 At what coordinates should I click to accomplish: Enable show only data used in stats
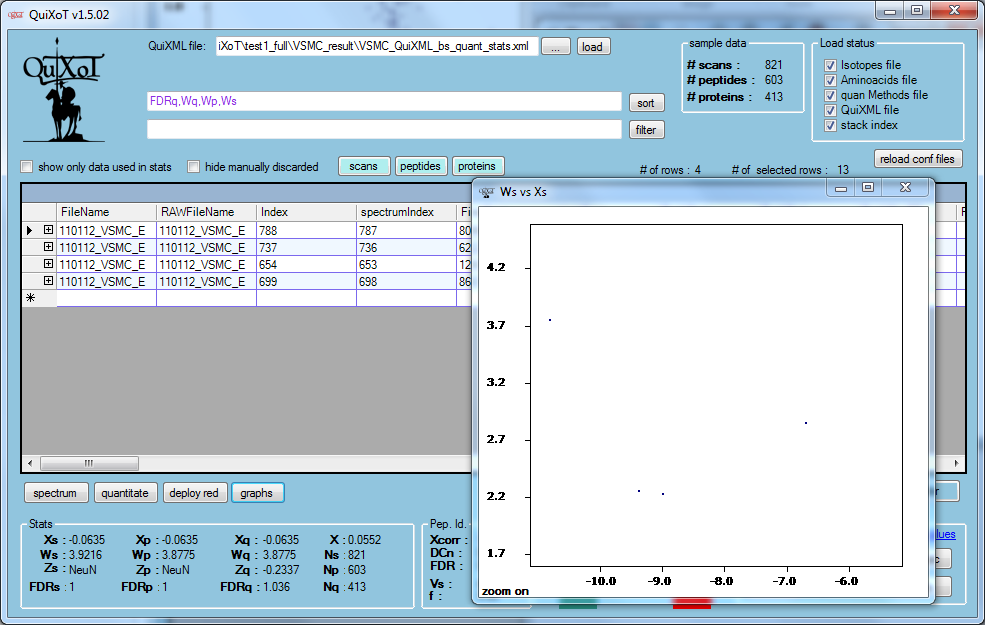[28, 167]
